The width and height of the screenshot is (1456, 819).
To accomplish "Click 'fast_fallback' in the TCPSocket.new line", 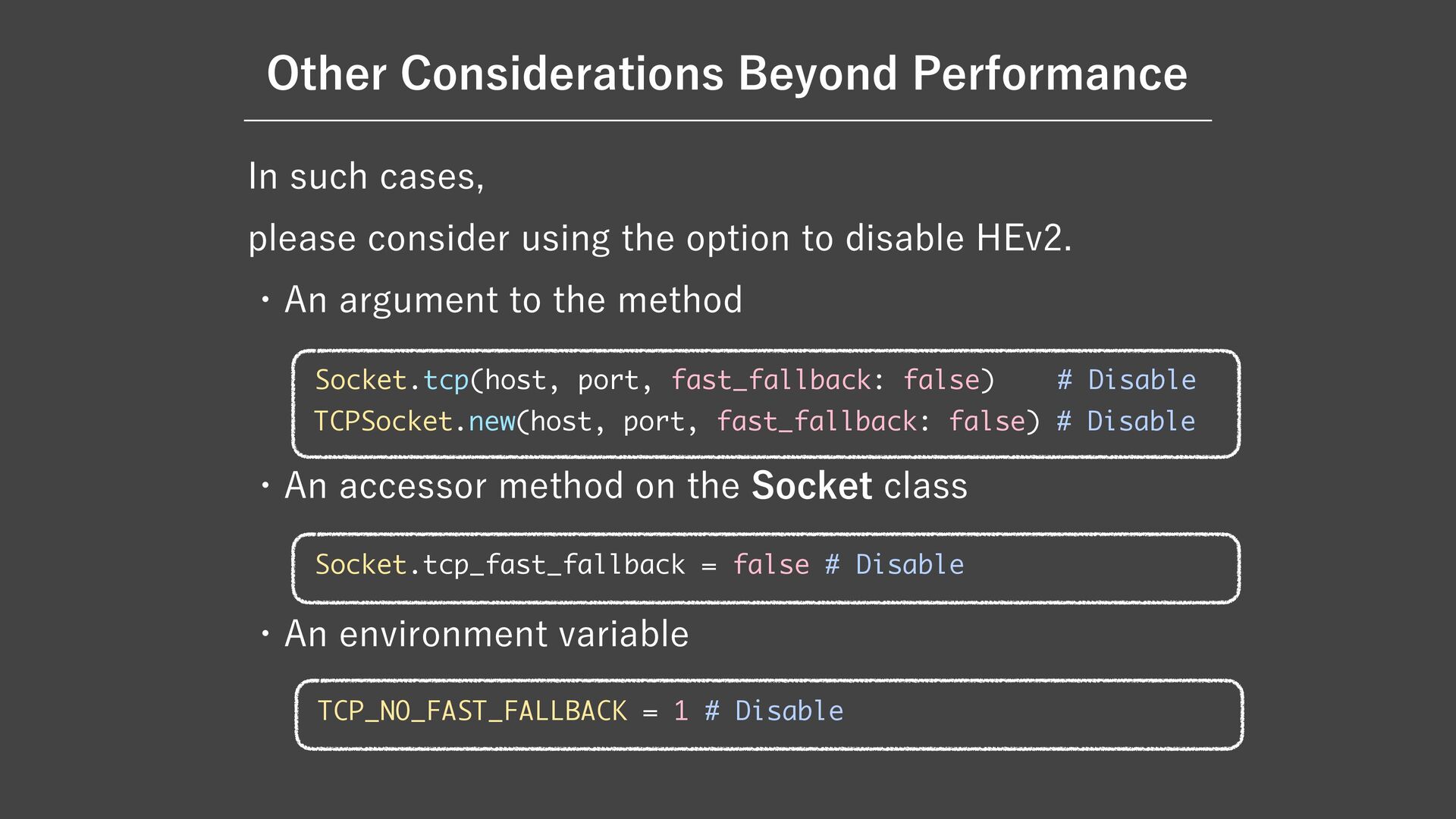I will click(816, 421).
